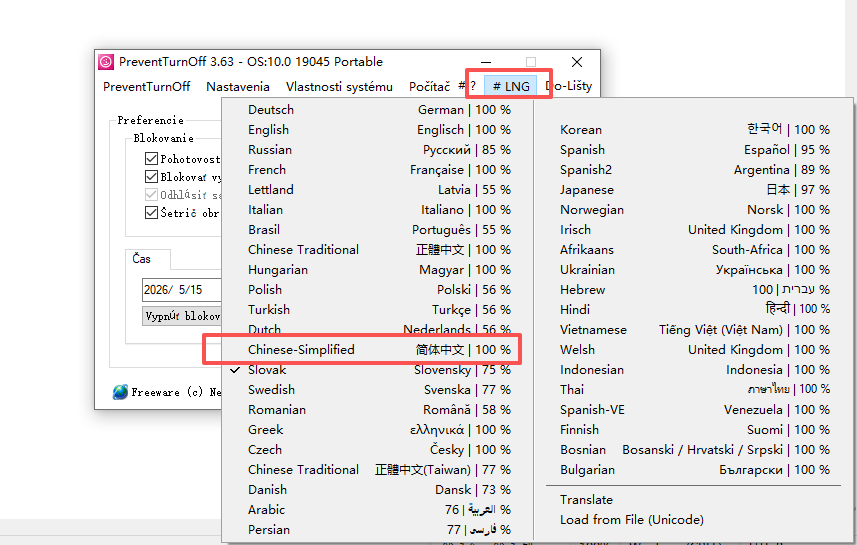The height and width of the screenshot is (545, 857).
Task: Choose Chinese Traditional (Taiwan) 77 % entry
Action: point(377,470)
